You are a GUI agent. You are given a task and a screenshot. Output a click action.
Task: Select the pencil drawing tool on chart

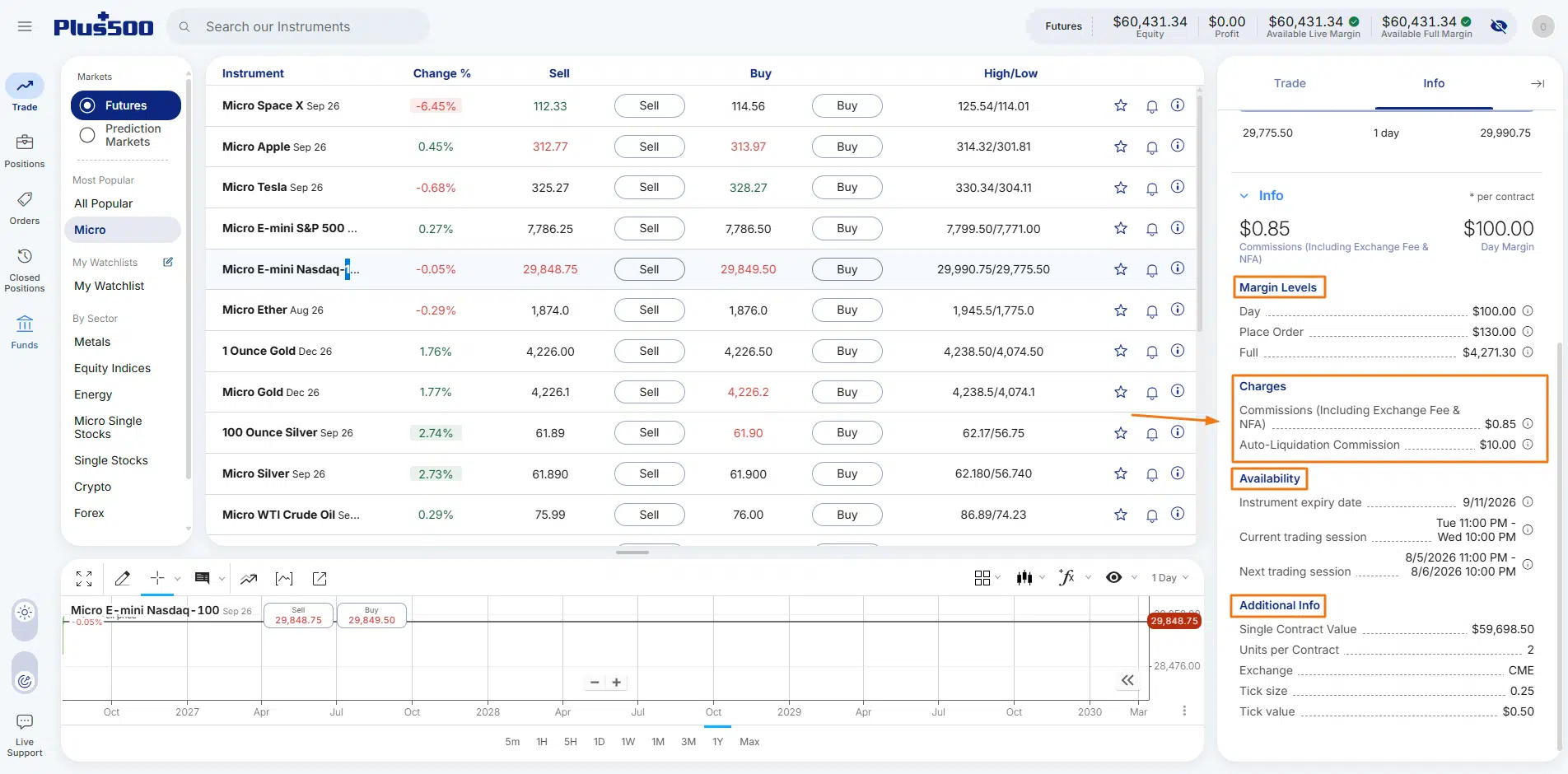(123, 578)
